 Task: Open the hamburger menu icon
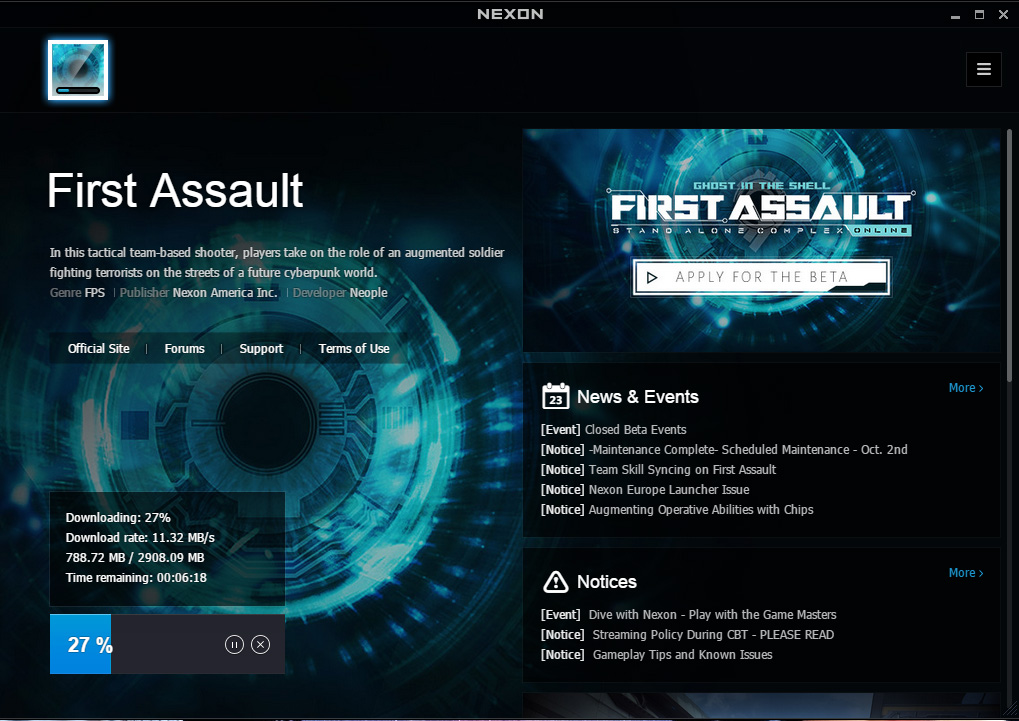[984, 69]
